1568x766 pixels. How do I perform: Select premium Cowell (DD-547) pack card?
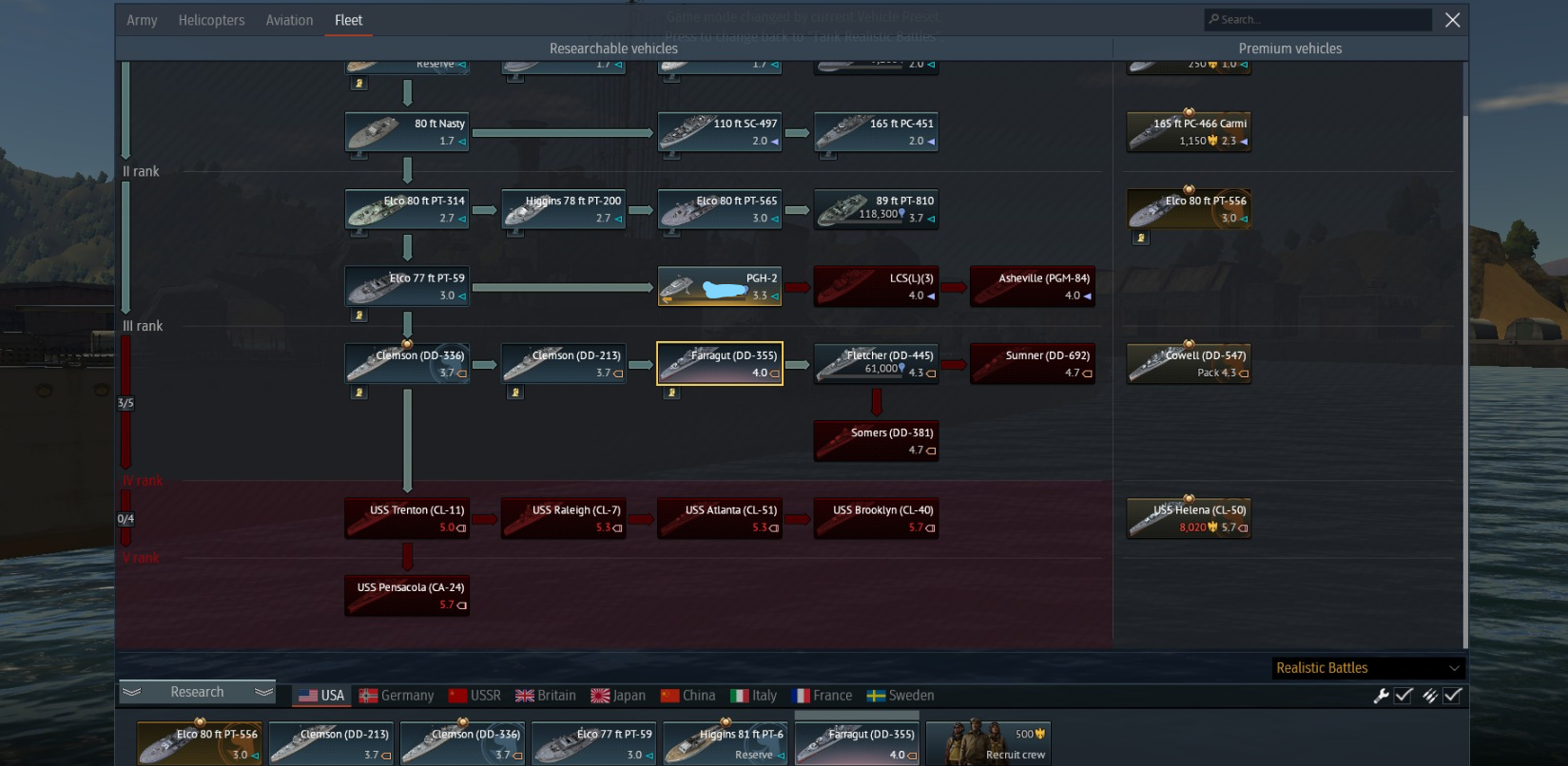[1189, 364]
